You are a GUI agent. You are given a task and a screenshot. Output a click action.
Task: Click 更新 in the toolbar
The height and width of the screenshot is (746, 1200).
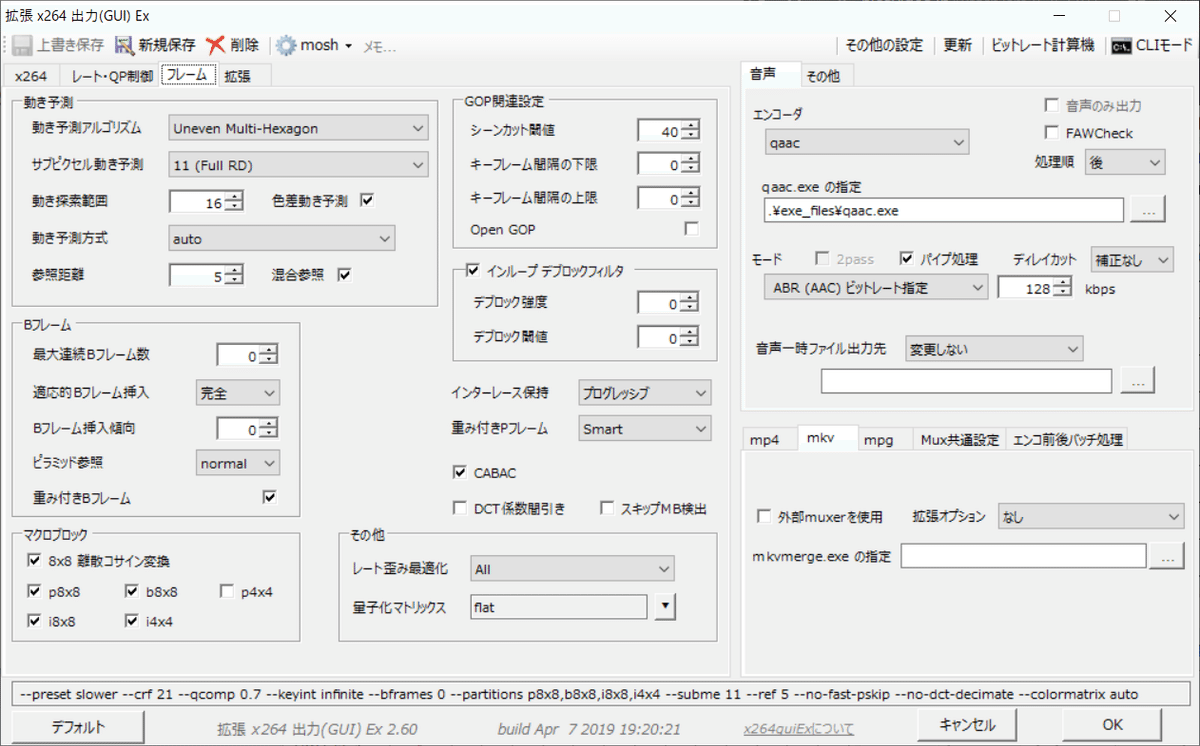[957, 45]
